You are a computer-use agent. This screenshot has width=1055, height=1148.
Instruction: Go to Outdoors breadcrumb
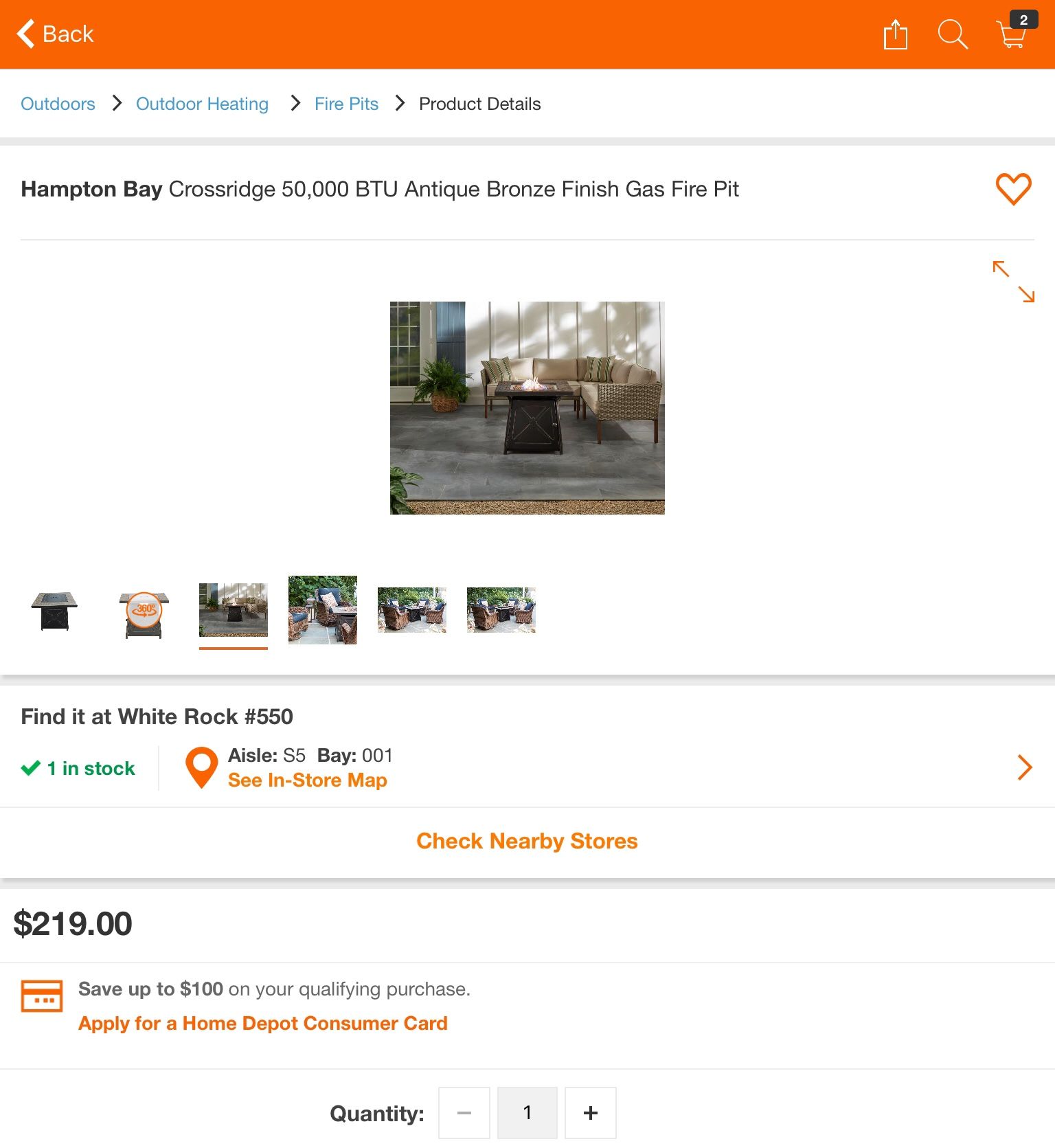click(58, 104)
